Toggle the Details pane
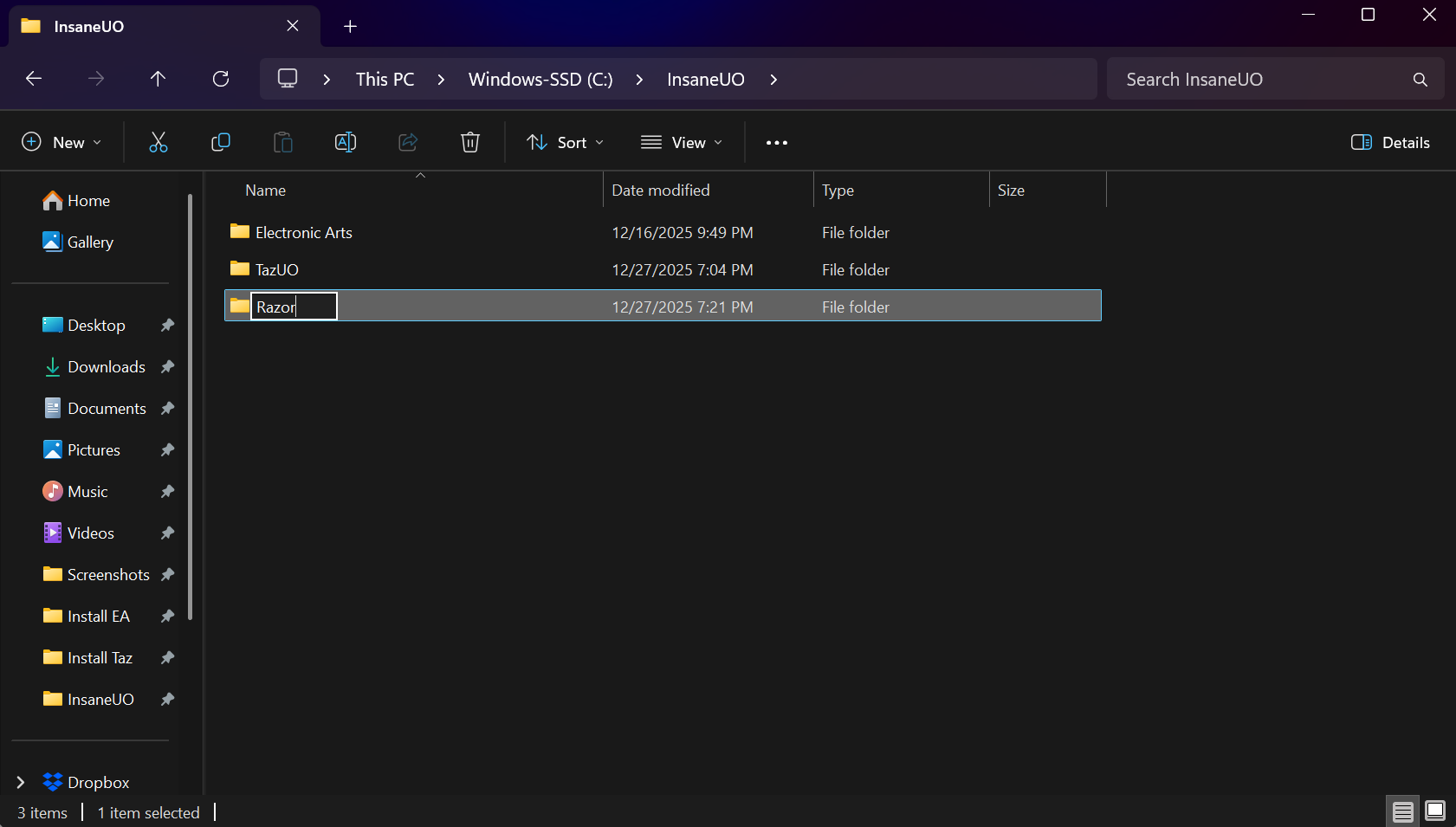Image resolution: width=1456 pixels, height=827 pixels. [1390, 142]
